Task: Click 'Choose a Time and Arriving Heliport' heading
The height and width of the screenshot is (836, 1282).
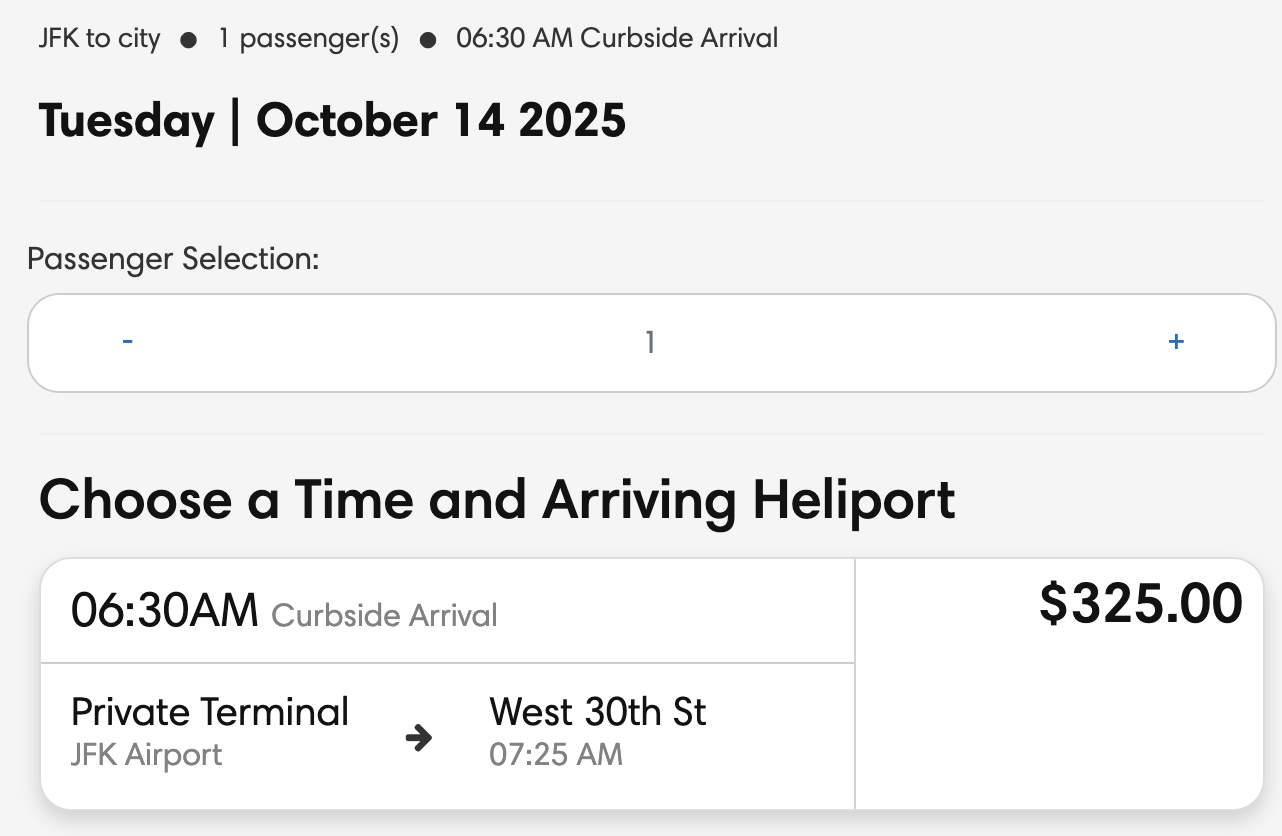Action: (x=497, y=500)
